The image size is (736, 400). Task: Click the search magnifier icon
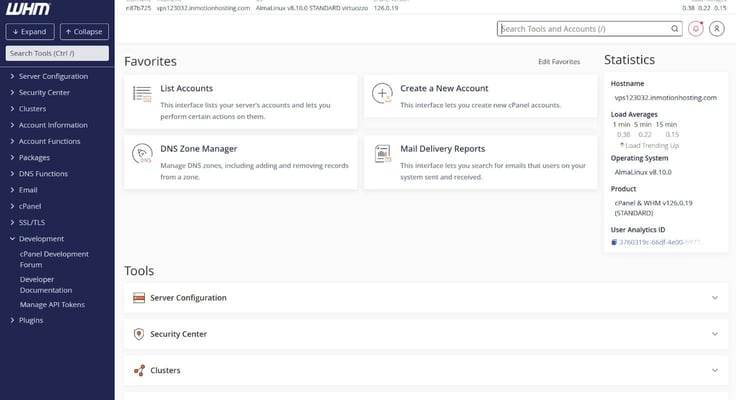[675, 29]
